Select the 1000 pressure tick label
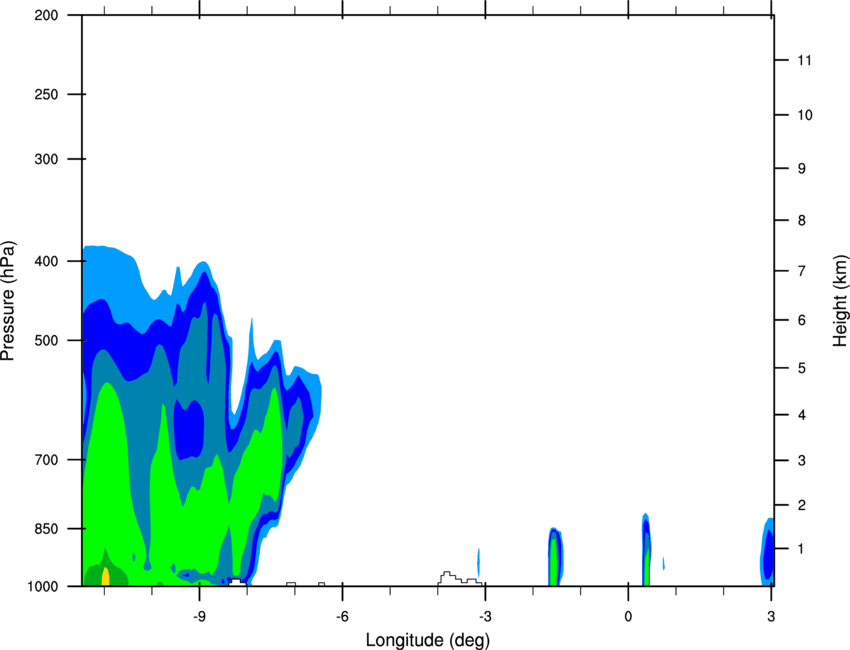The width and height of the screenshot is (850, 650). point(42,586)
